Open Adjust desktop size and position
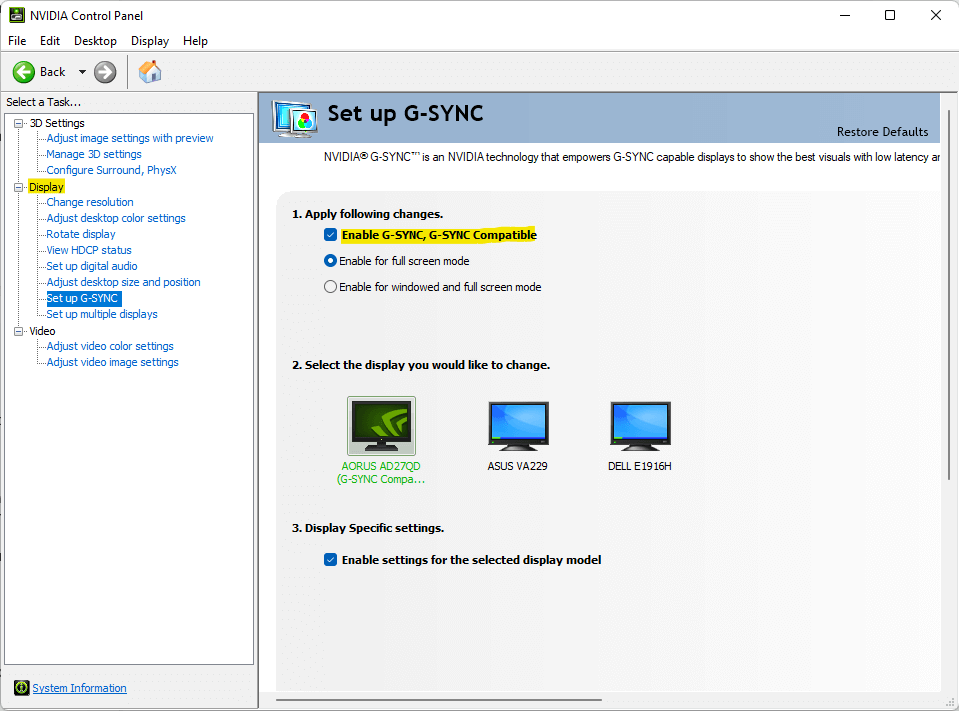 (124, 282)
